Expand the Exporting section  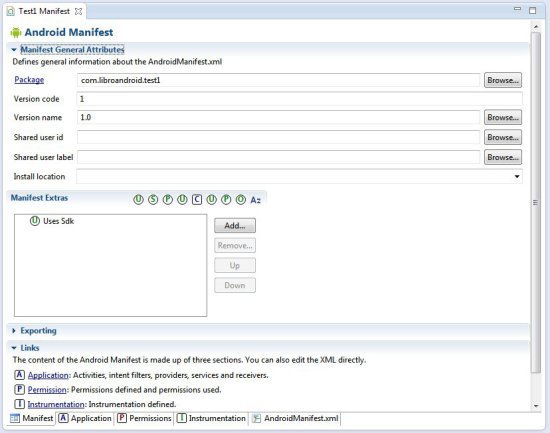point(14,331)
